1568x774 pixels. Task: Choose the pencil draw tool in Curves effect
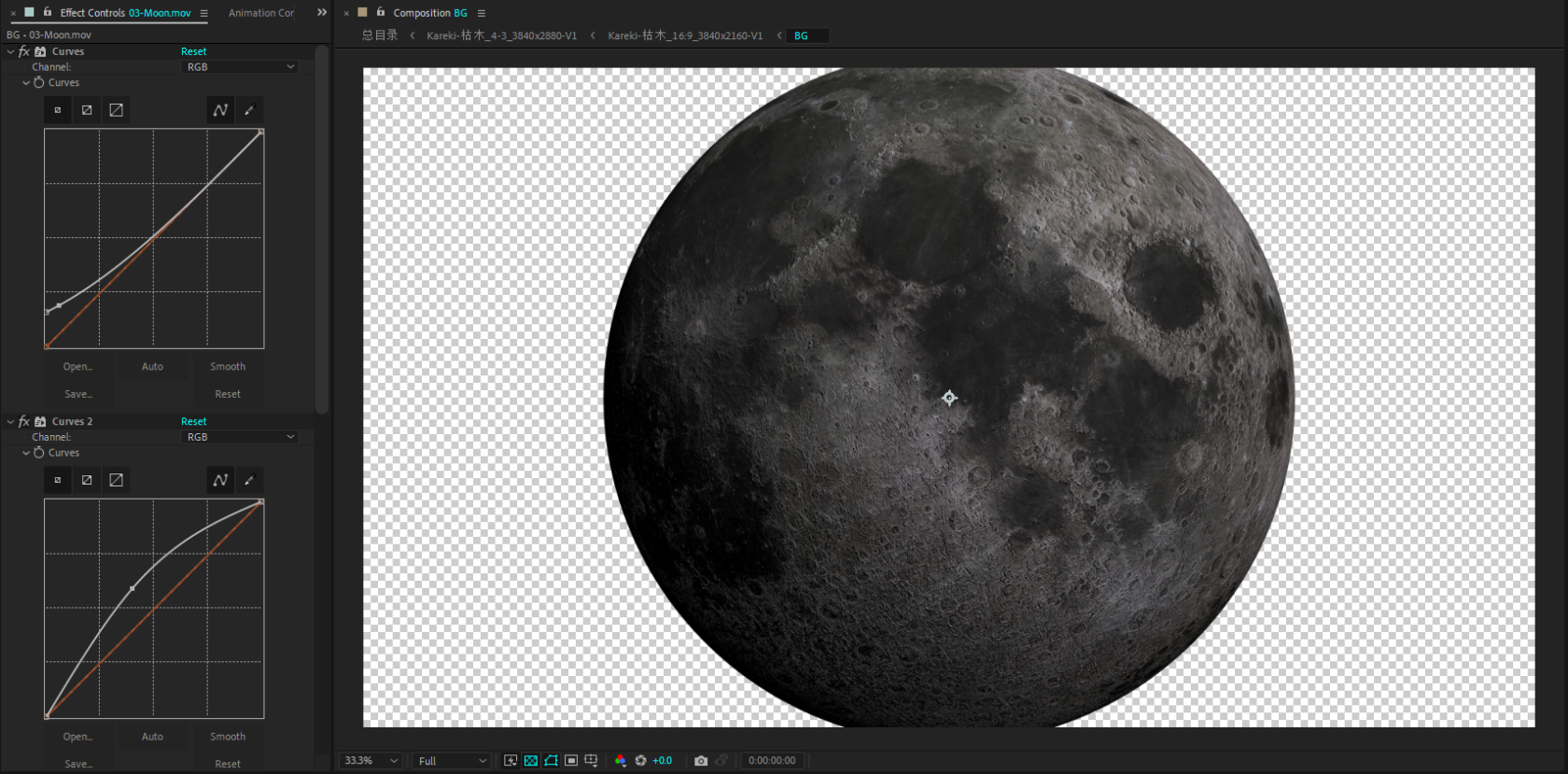[x=249, y=110]
